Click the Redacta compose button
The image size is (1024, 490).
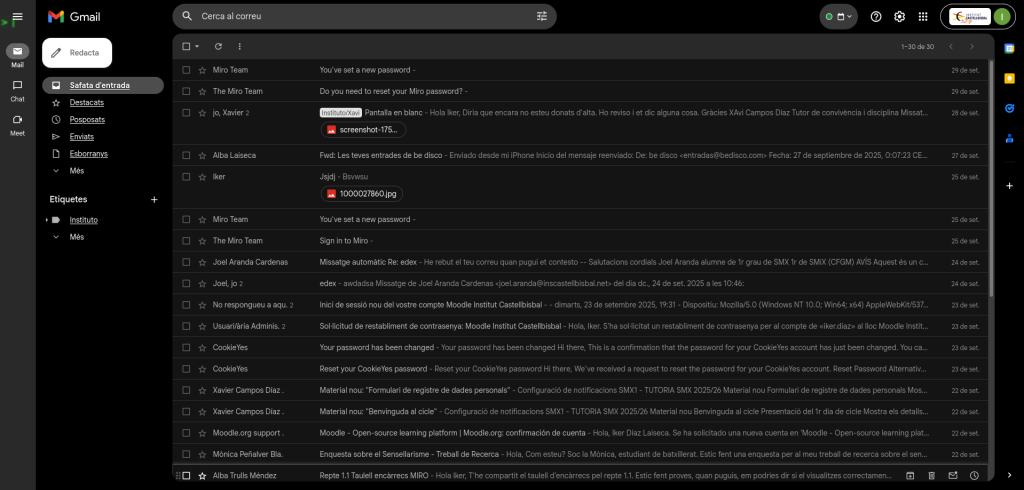77,52
